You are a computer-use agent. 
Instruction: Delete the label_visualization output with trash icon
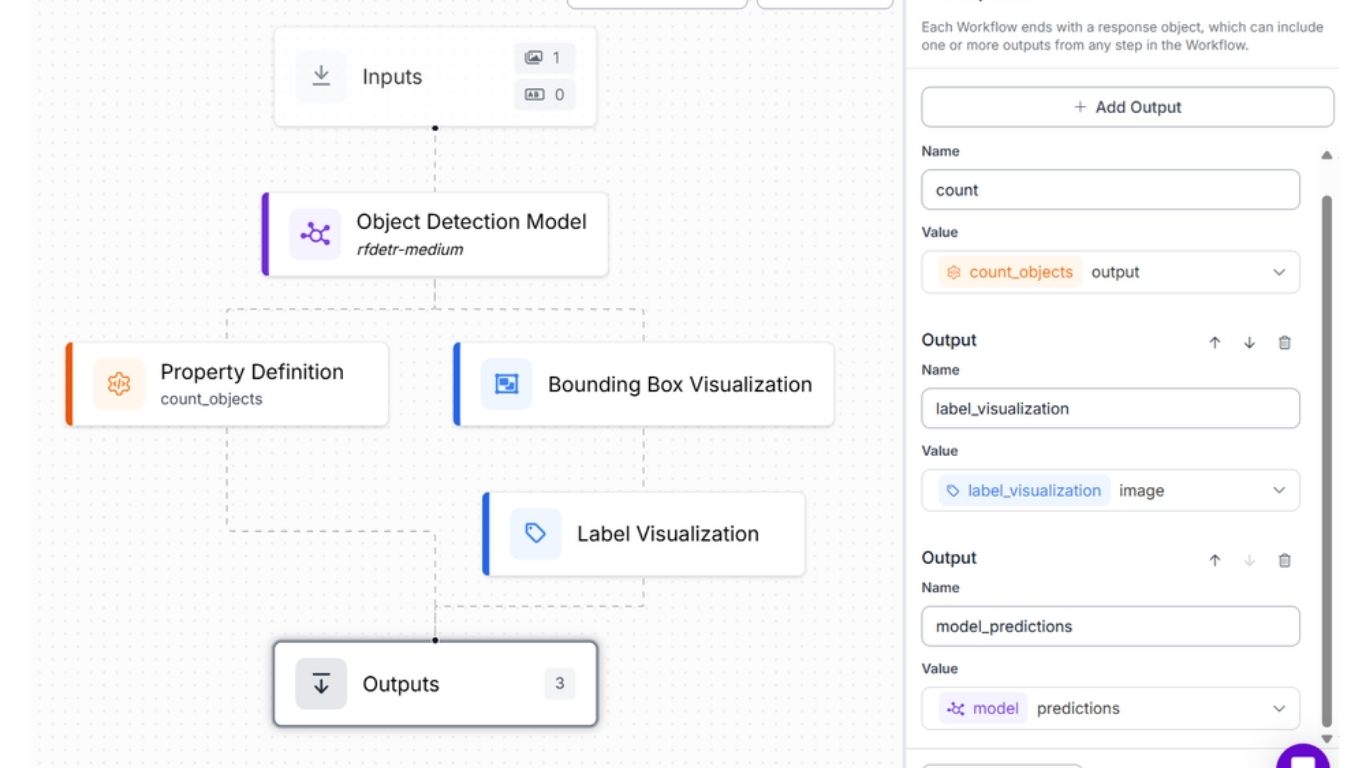coord(1284,342)
